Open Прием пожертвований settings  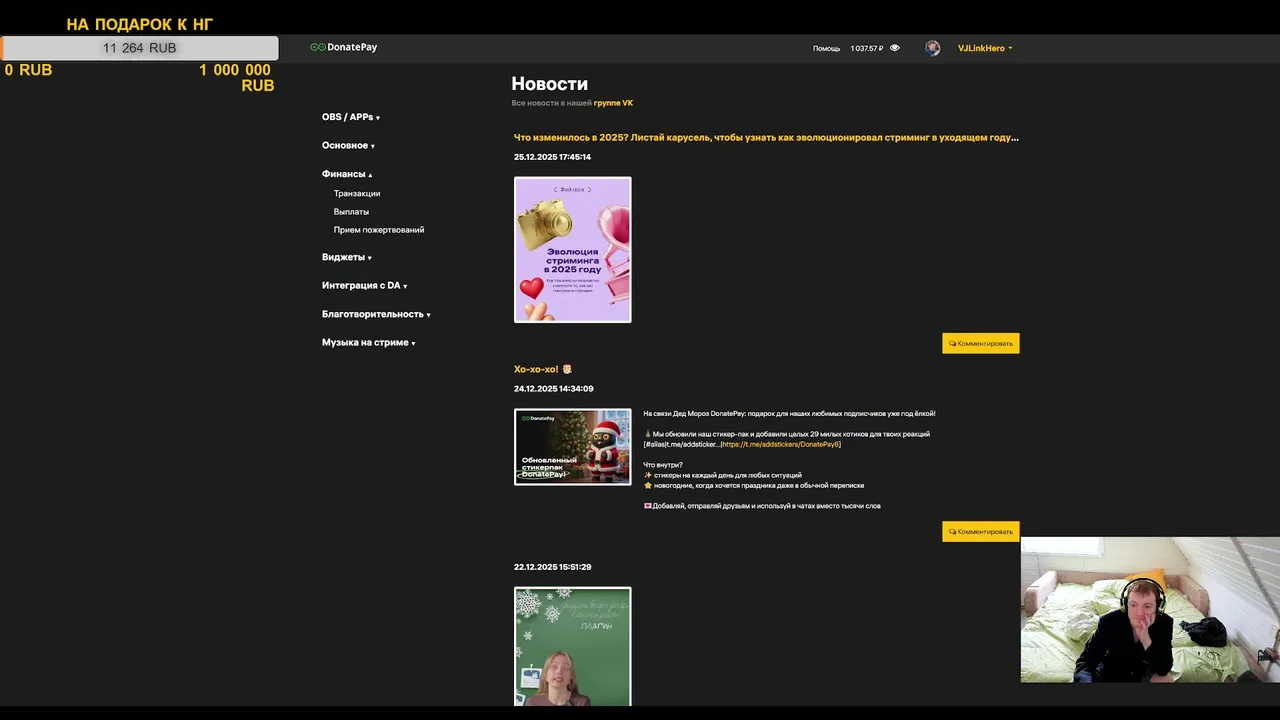pyautogui.click(x=379, y=230)
